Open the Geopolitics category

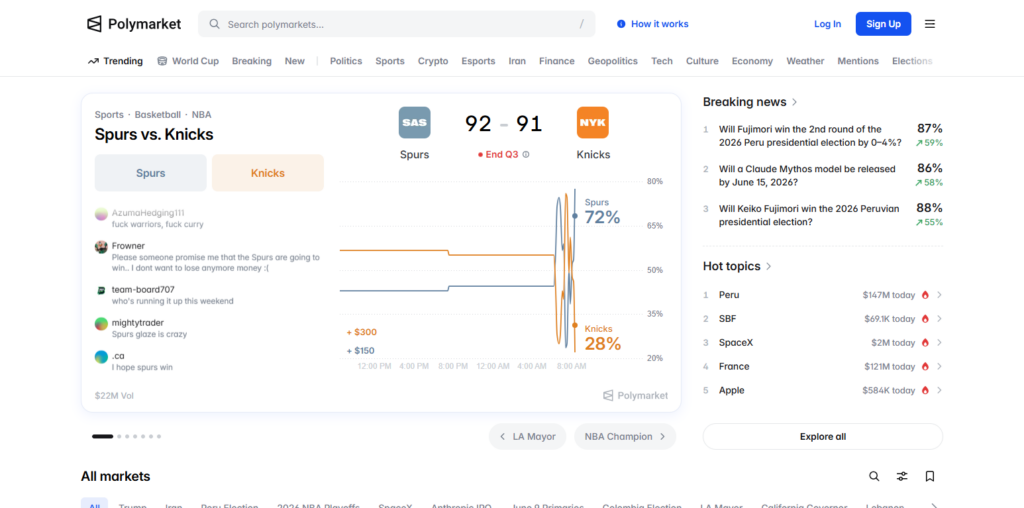click(x=613, y=61)
